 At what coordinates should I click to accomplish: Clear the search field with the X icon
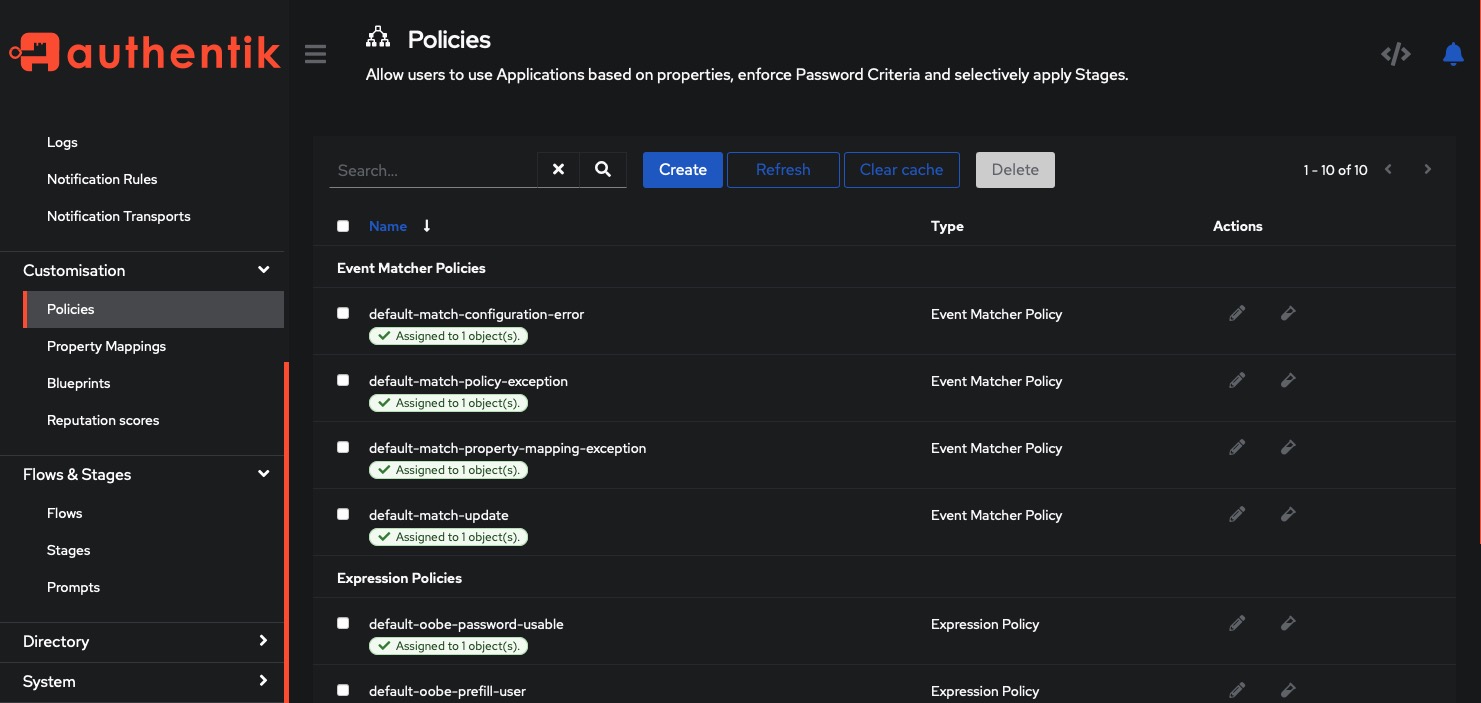coord(558,170)
